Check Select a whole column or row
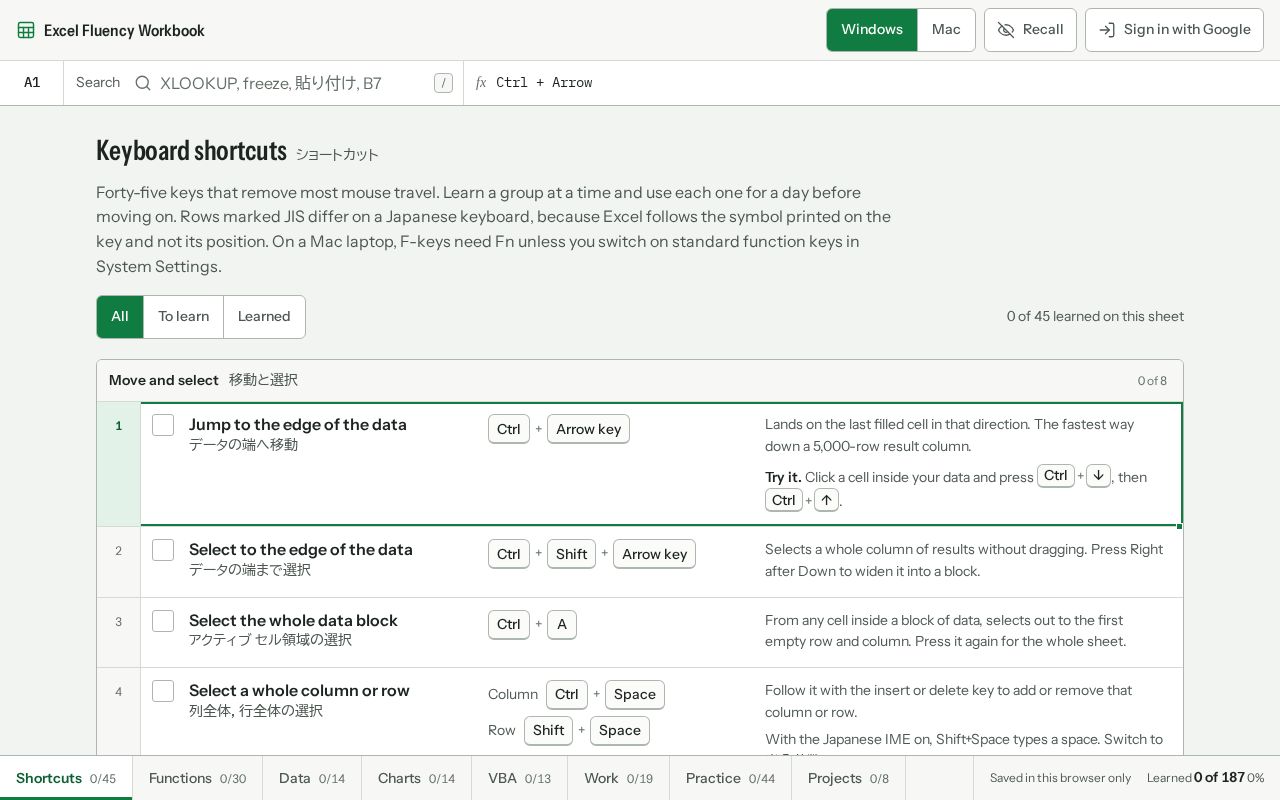The width and height of the screenshot is (1280, 800). click(x=163, y=691)
